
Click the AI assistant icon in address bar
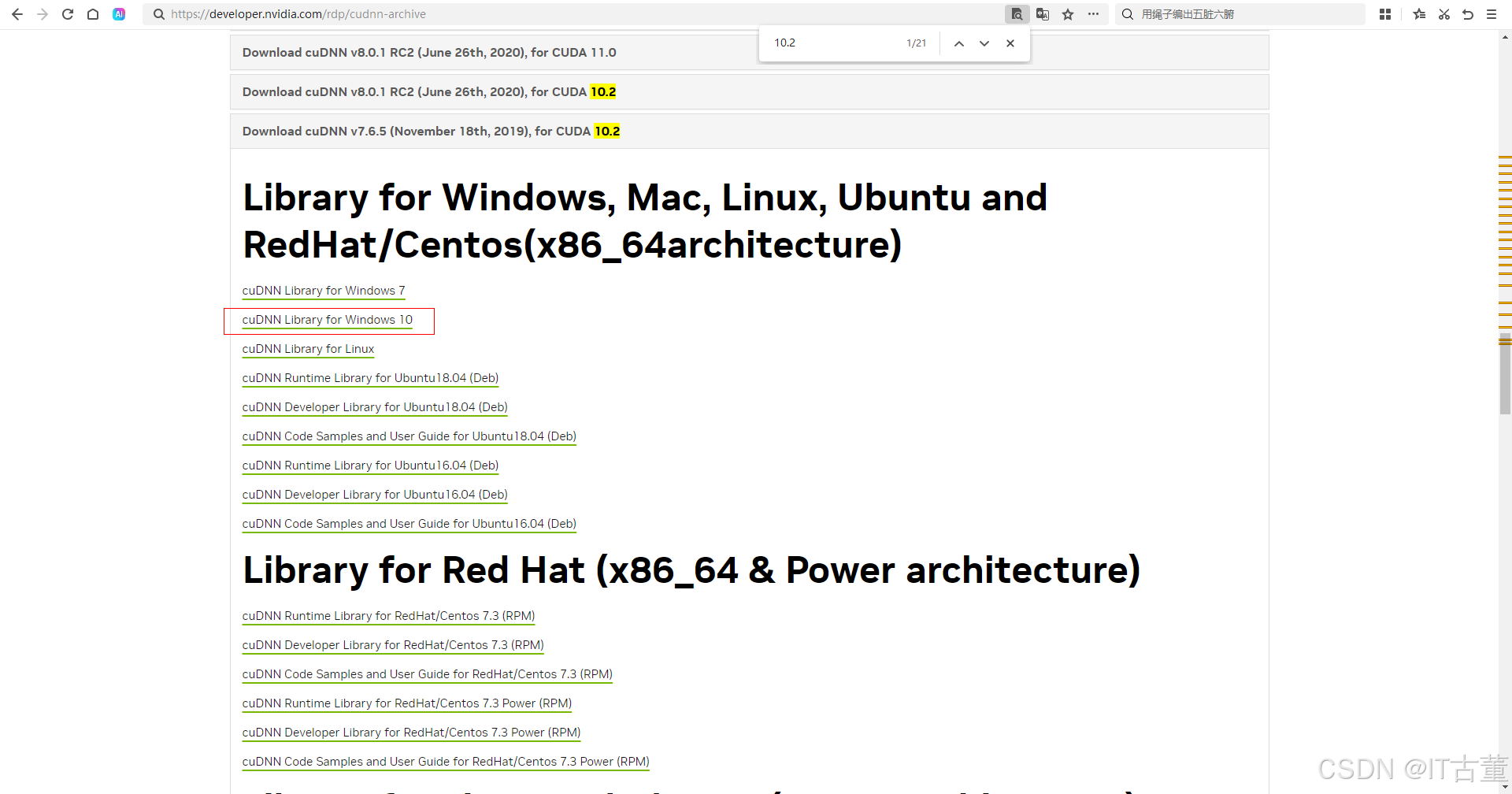(119, 13)
